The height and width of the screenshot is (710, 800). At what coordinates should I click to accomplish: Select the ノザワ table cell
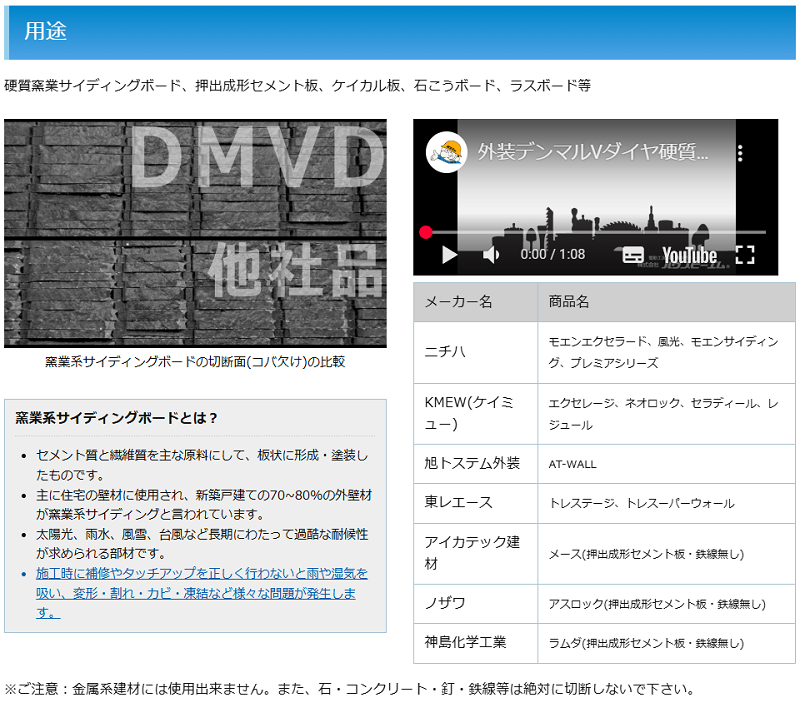[x=476, y=603]
